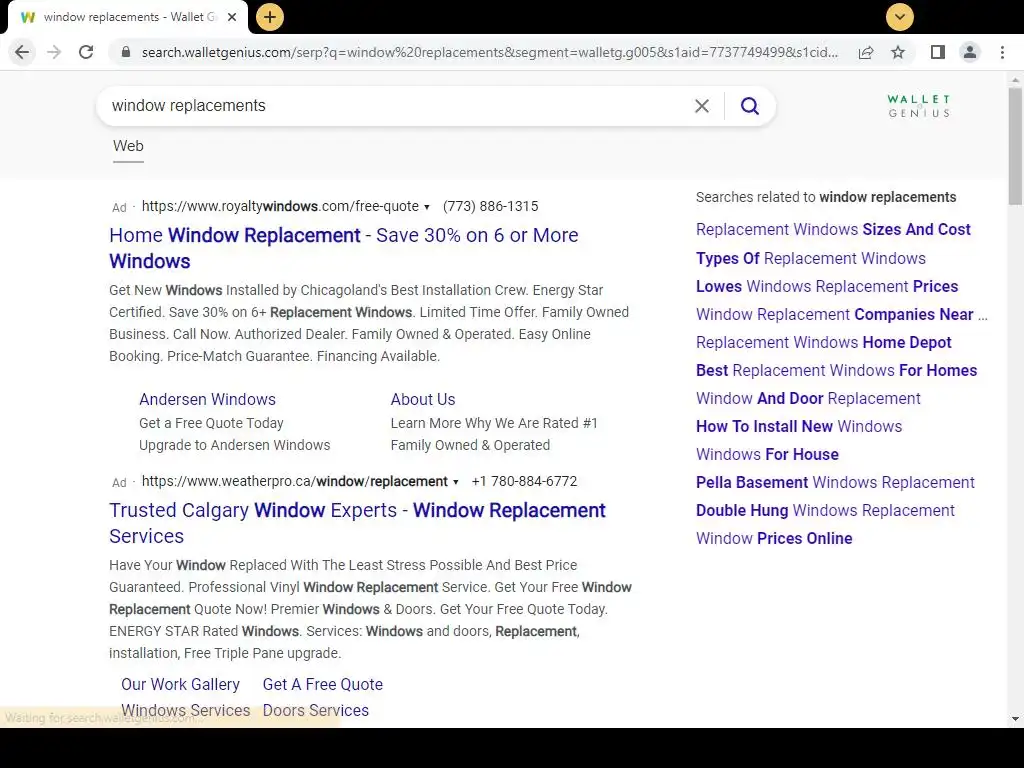
Task: Open the side panel icon
Action: coord(938,52)
